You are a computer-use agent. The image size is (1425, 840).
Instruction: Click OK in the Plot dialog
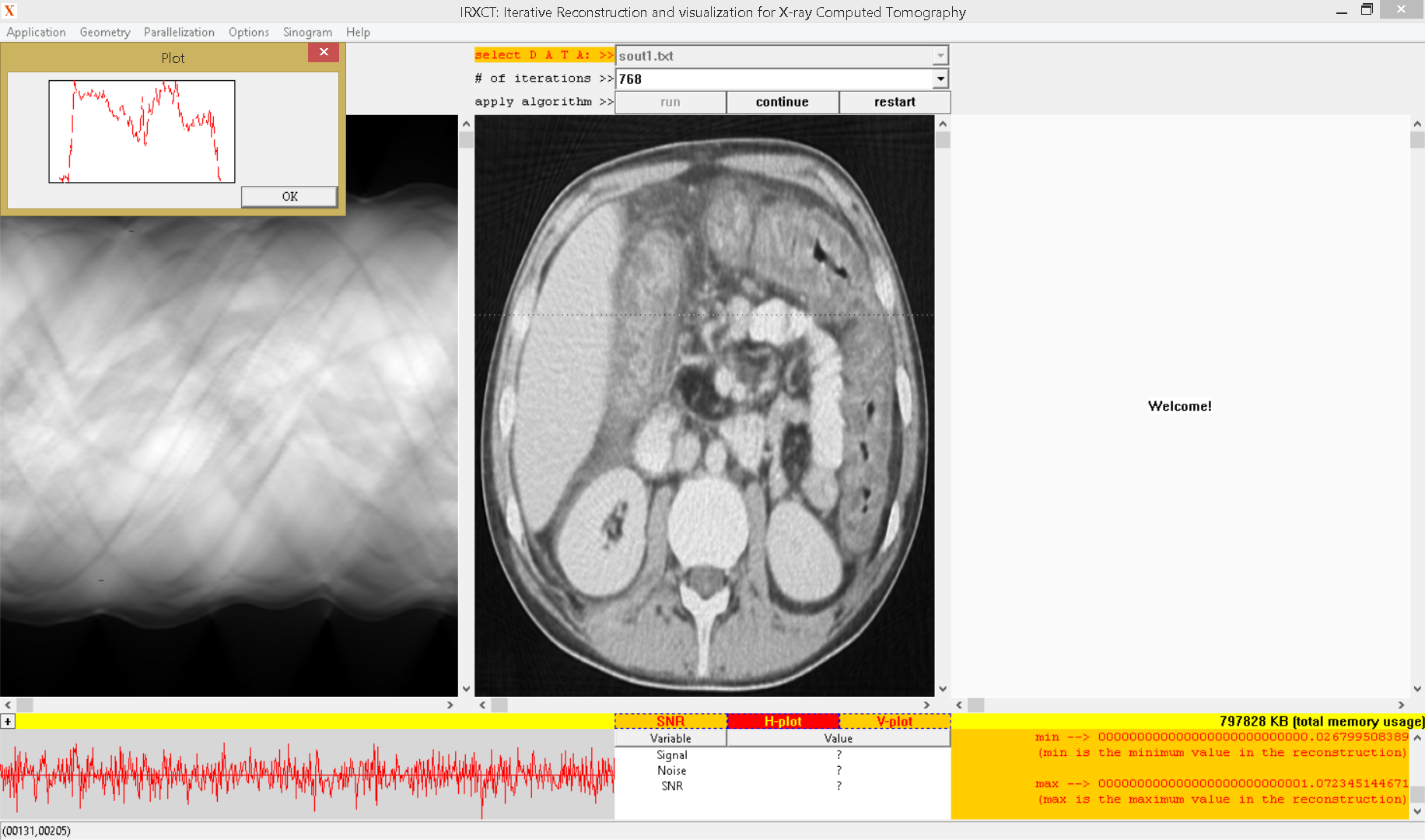289,197
